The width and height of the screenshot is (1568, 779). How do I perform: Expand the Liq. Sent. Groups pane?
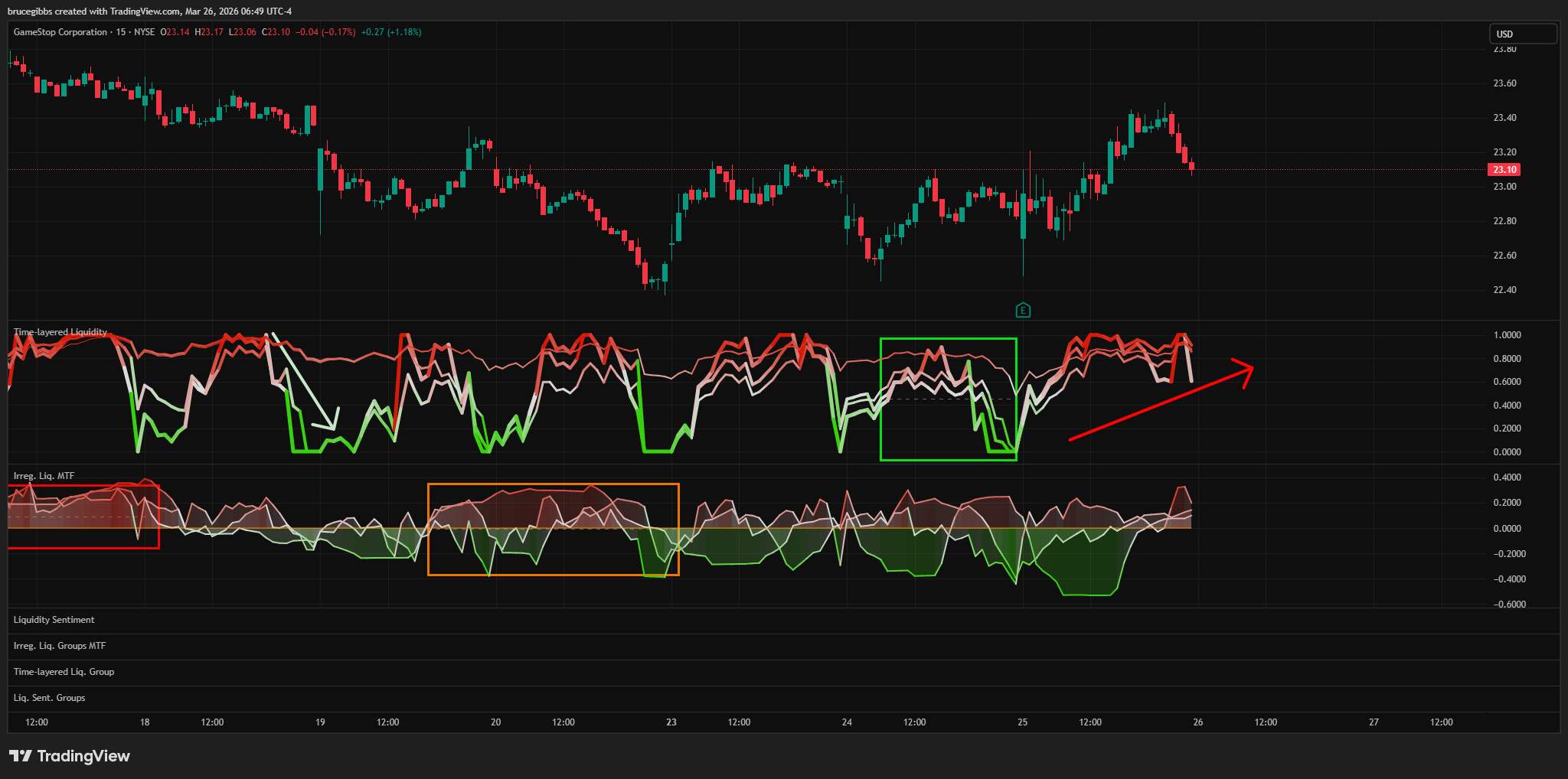coord(49,698)
